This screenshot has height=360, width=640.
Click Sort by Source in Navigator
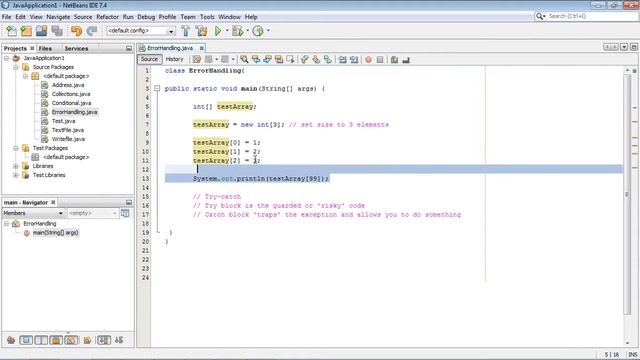pos(119,340)
